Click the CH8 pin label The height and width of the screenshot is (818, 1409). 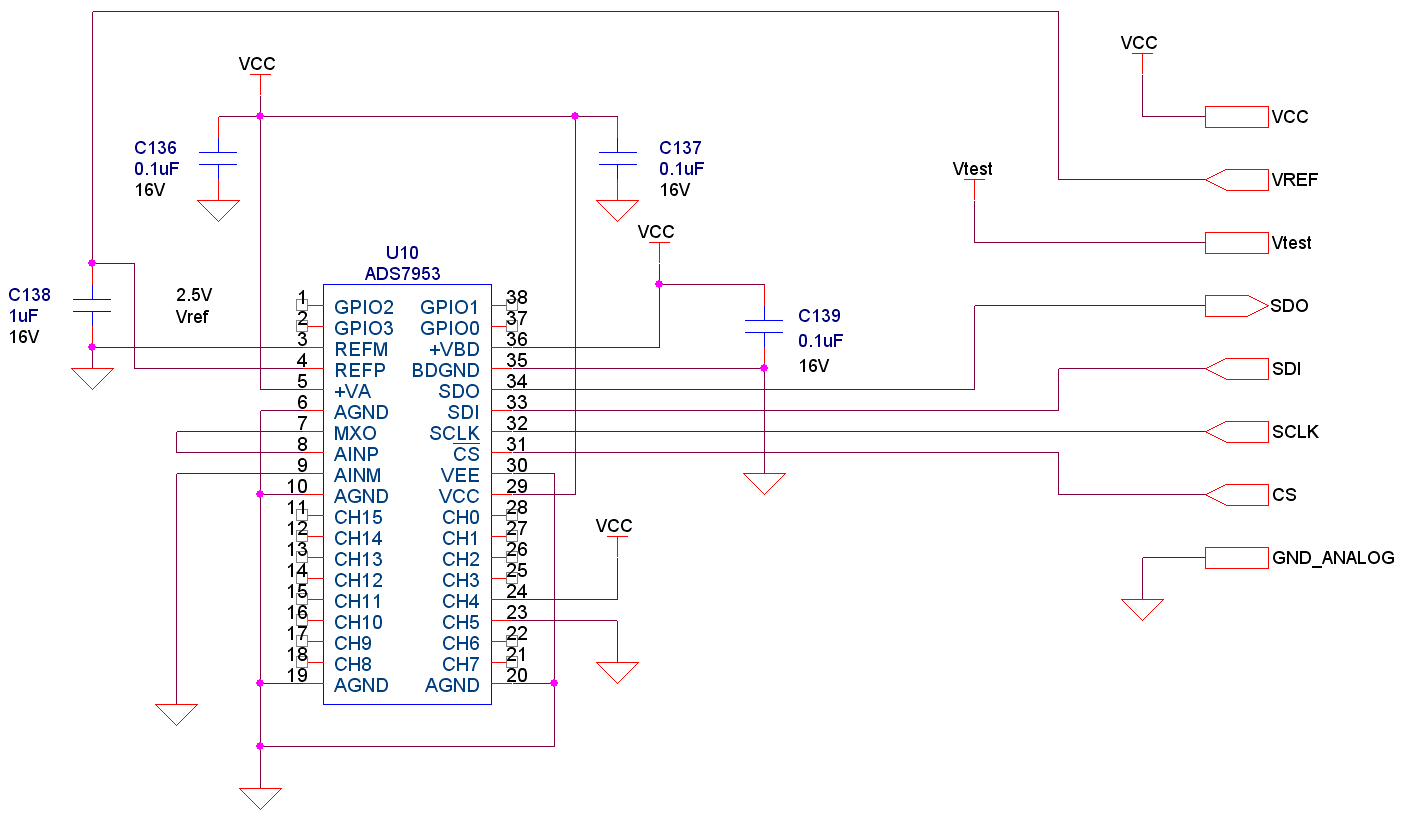(353, 664)
